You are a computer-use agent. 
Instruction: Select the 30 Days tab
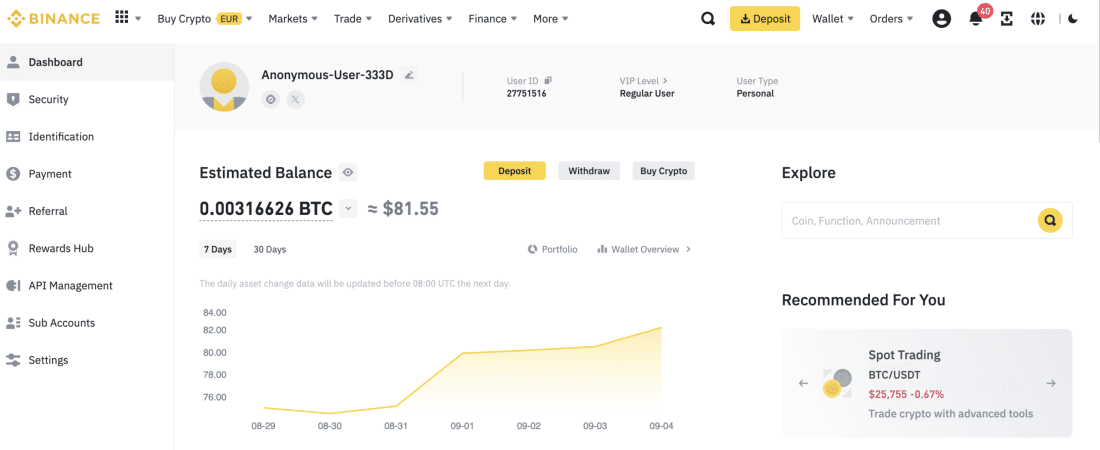pyautogui.click(x=269, y=249)
